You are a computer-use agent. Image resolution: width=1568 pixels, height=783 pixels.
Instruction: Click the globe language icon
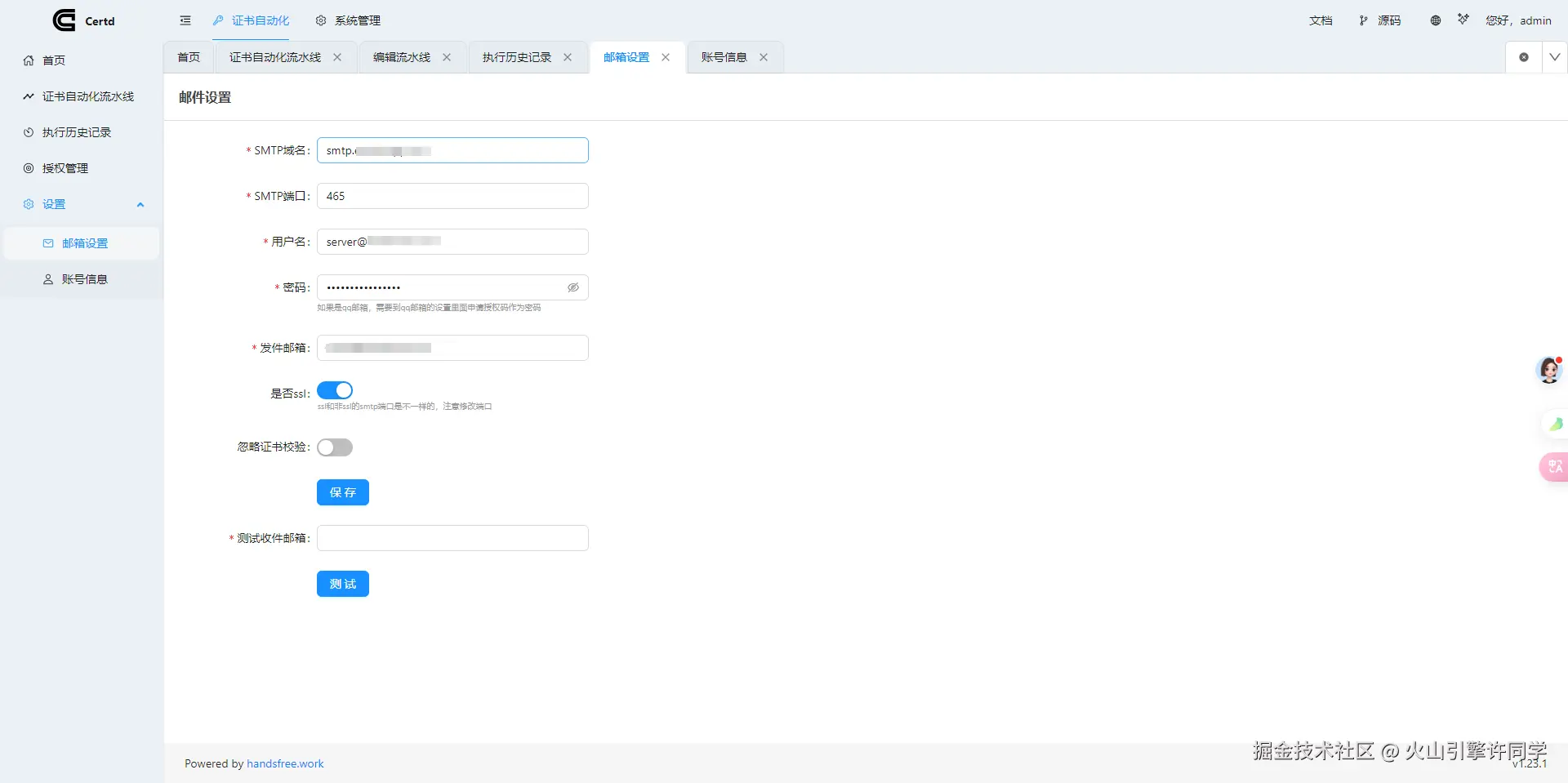1435,20
